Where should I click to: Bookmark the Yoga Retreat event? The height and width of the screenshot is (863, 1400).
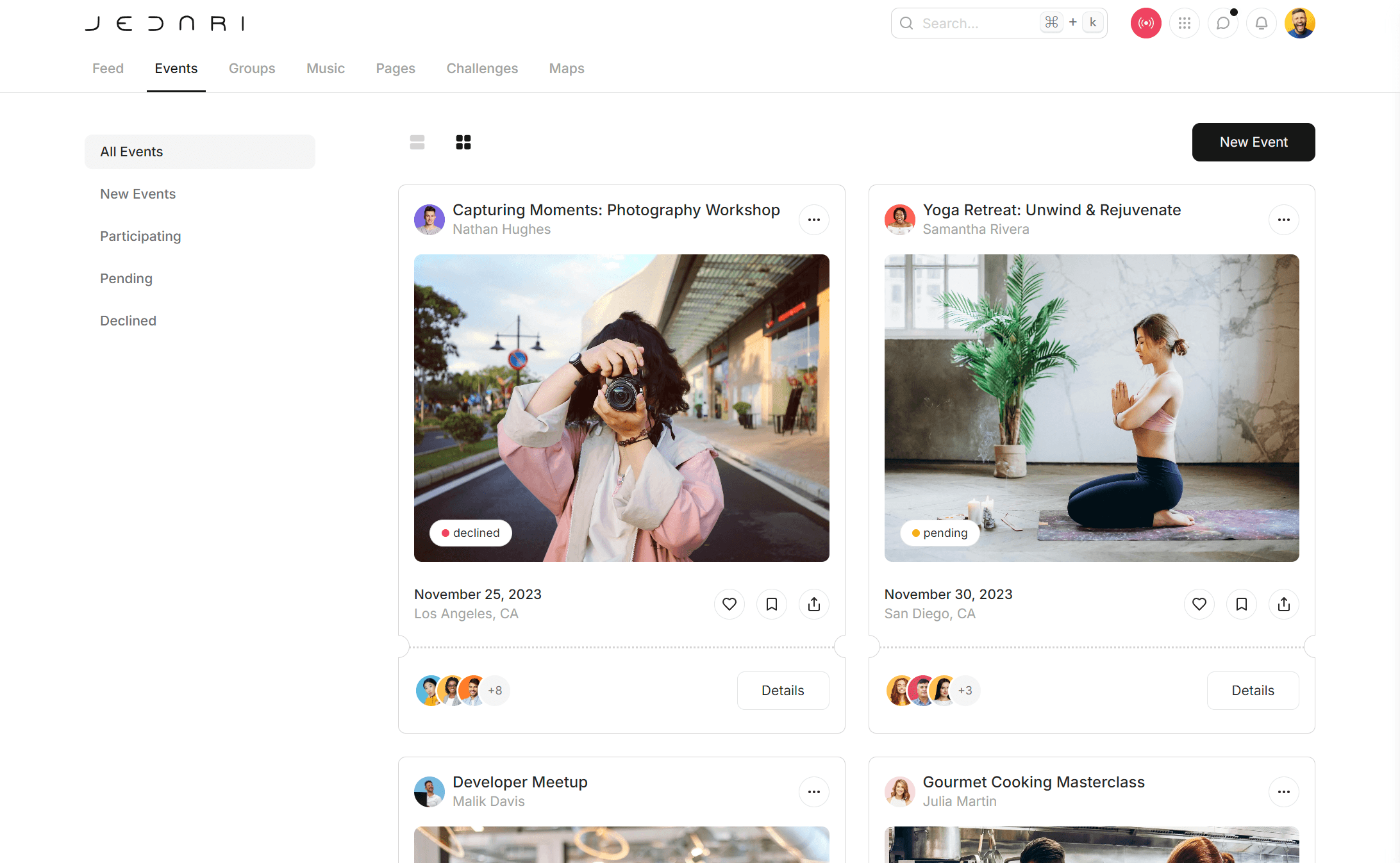pos(1241,604)
